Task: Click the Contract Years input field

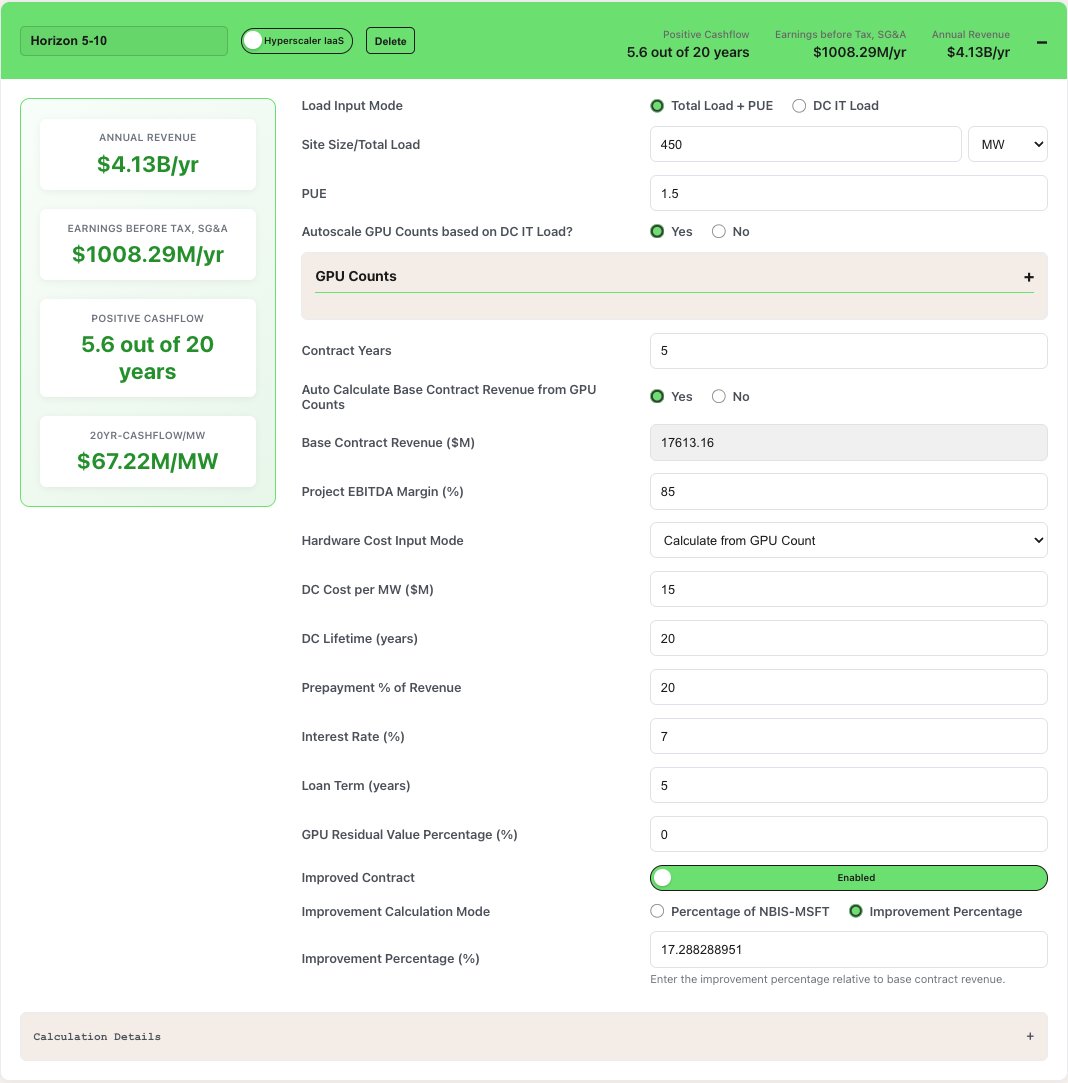Action: (x=848, y=351)
